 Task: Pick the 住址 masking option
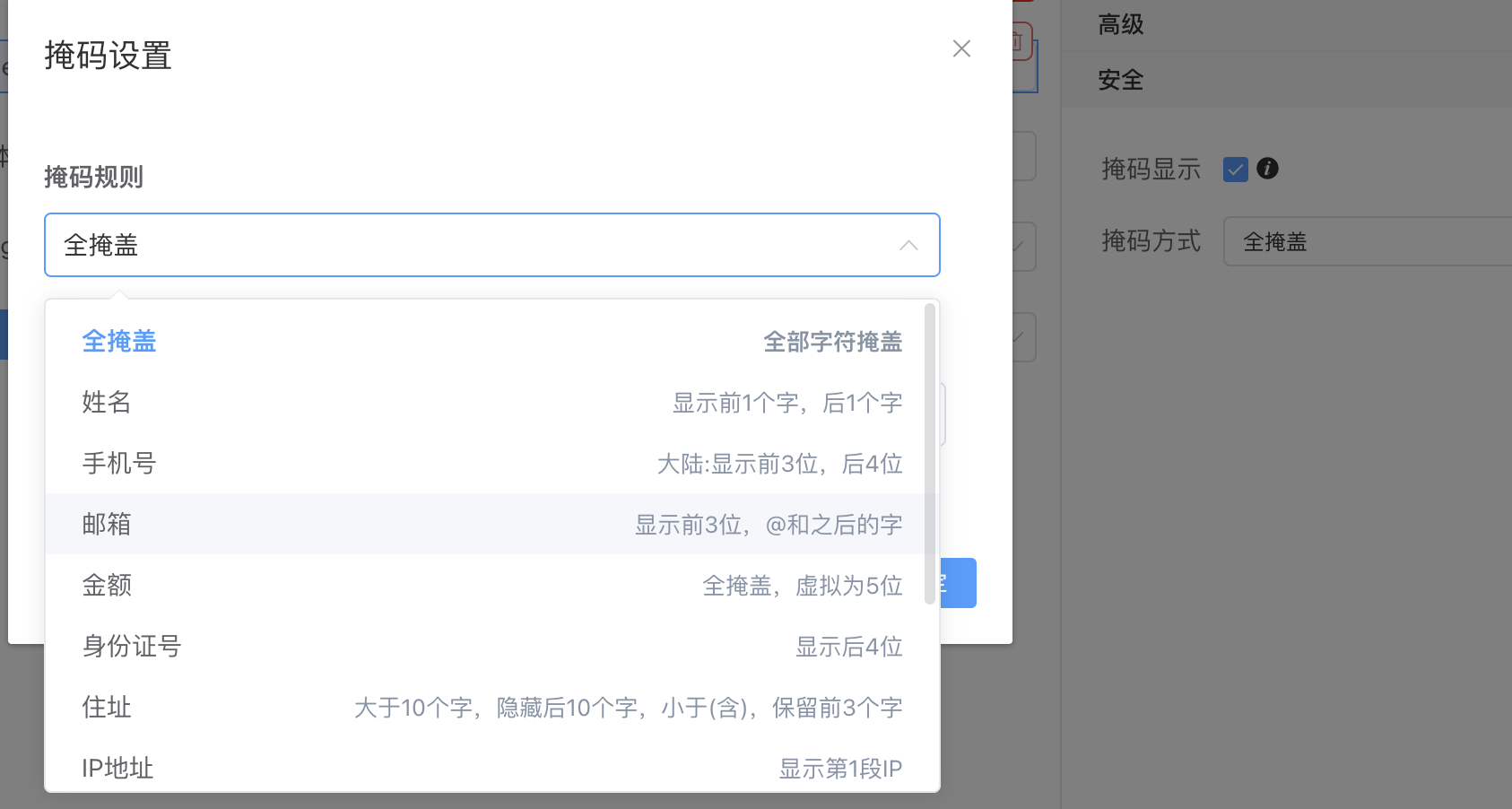[107, 708]
